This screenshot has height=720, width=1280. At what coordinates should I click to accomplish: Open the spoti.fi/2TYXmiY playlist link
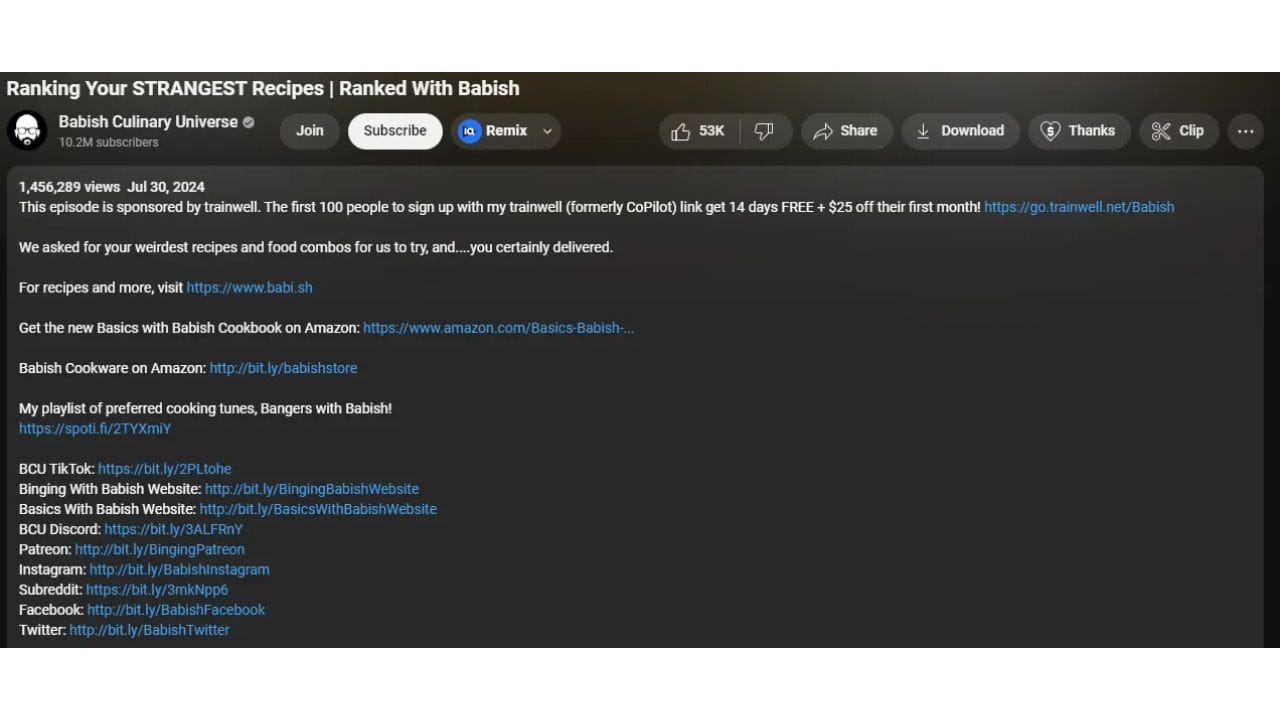pos(95,428)
